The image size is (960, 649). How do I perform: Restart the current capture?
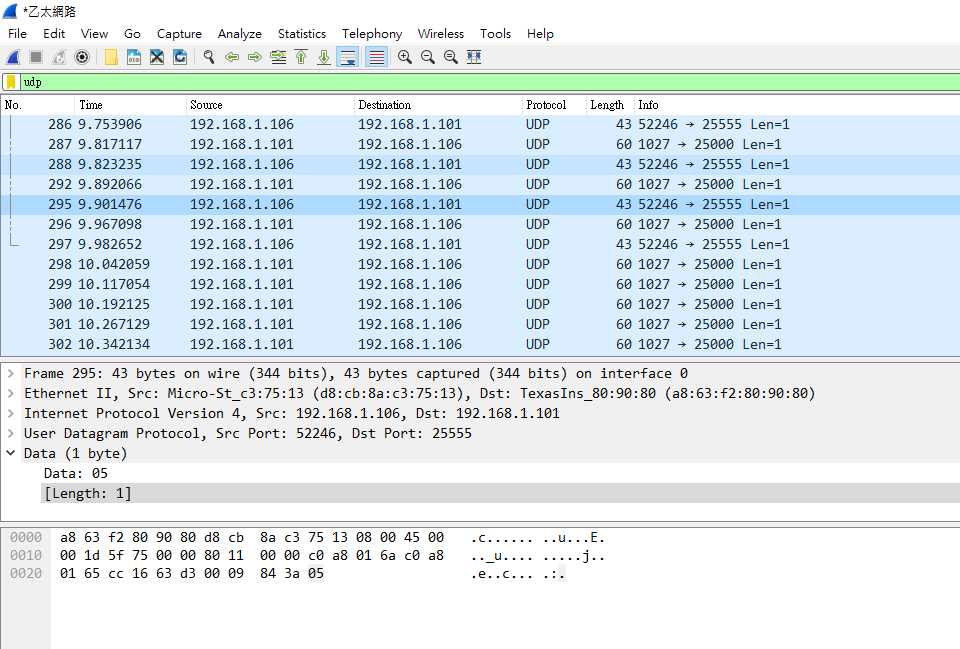(x=59, y=57)
